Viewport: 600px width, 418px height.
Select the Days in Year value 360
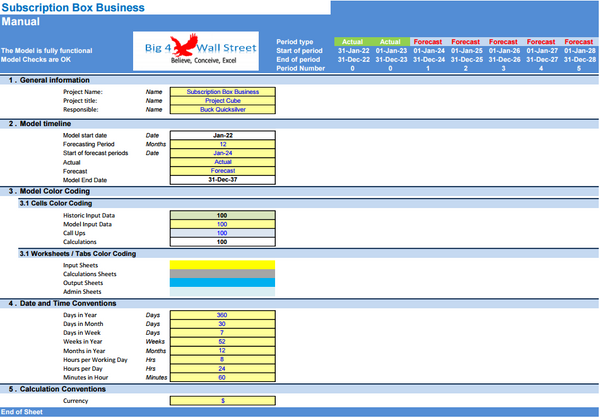click(222, 315)
